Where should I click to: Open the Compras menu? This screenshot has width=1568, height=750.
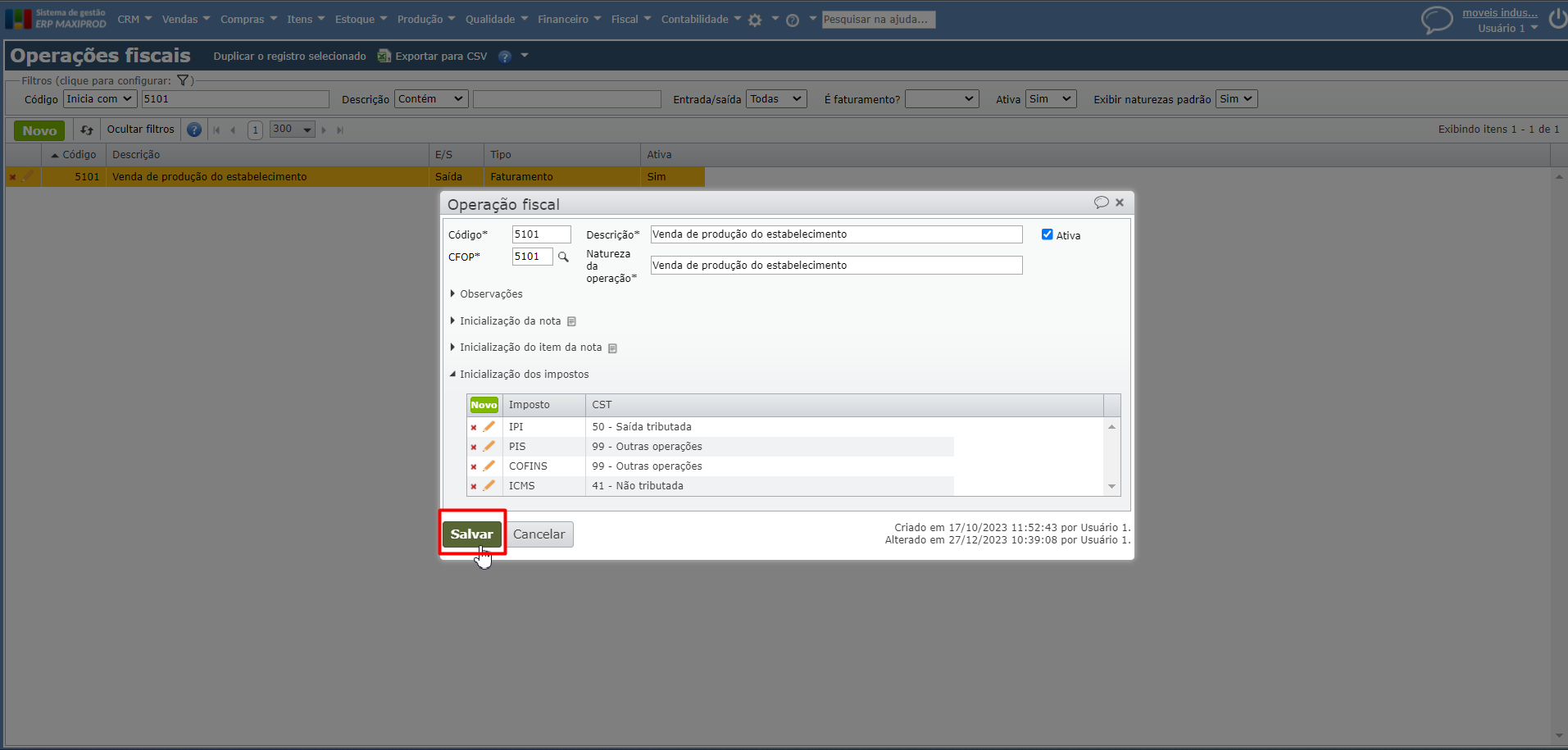tap(248, 20)
